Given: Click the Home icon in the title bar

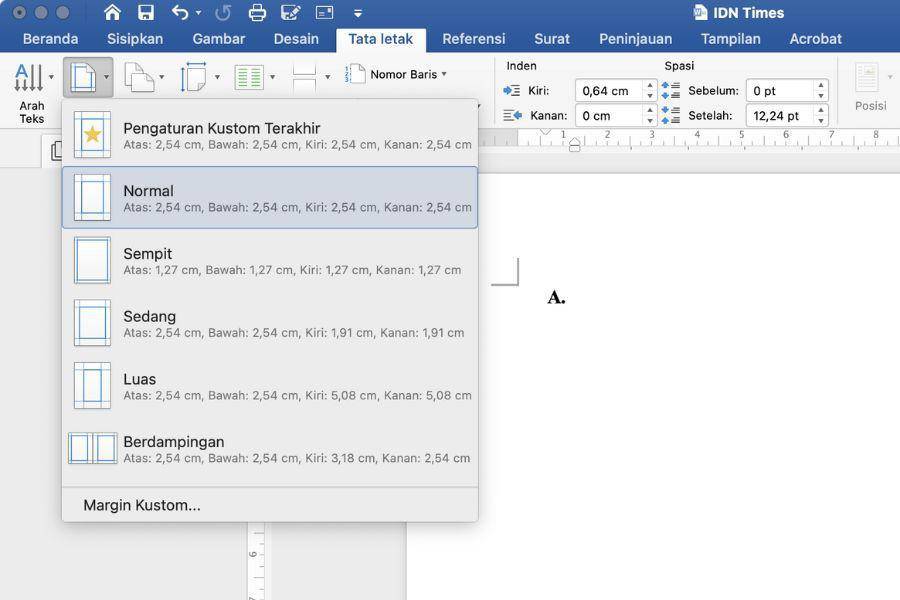Looking at the screenshot, I should point(112,13).
